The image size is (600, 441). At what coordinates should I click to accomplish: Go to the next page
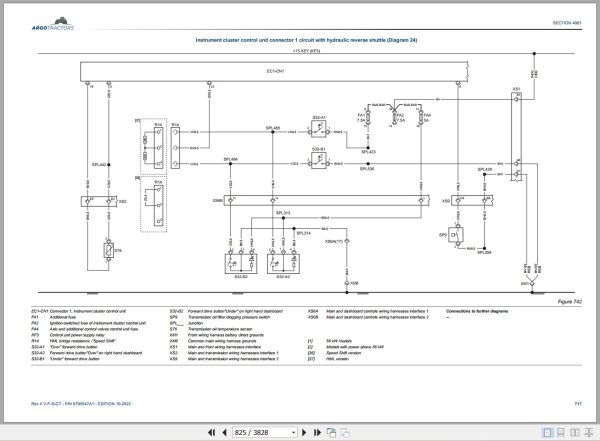click(305, 433)
